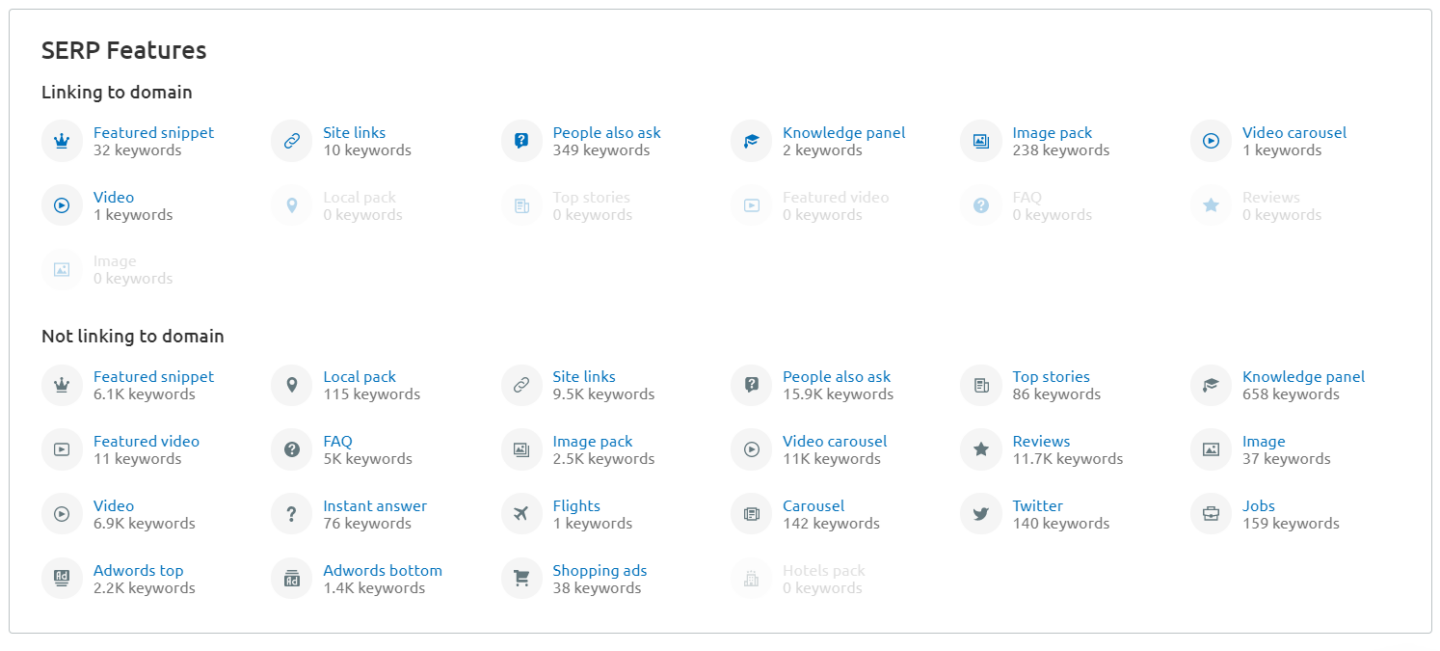
Task: Open the Video carousel link with 11K keywords
Action: click(834, 441)
